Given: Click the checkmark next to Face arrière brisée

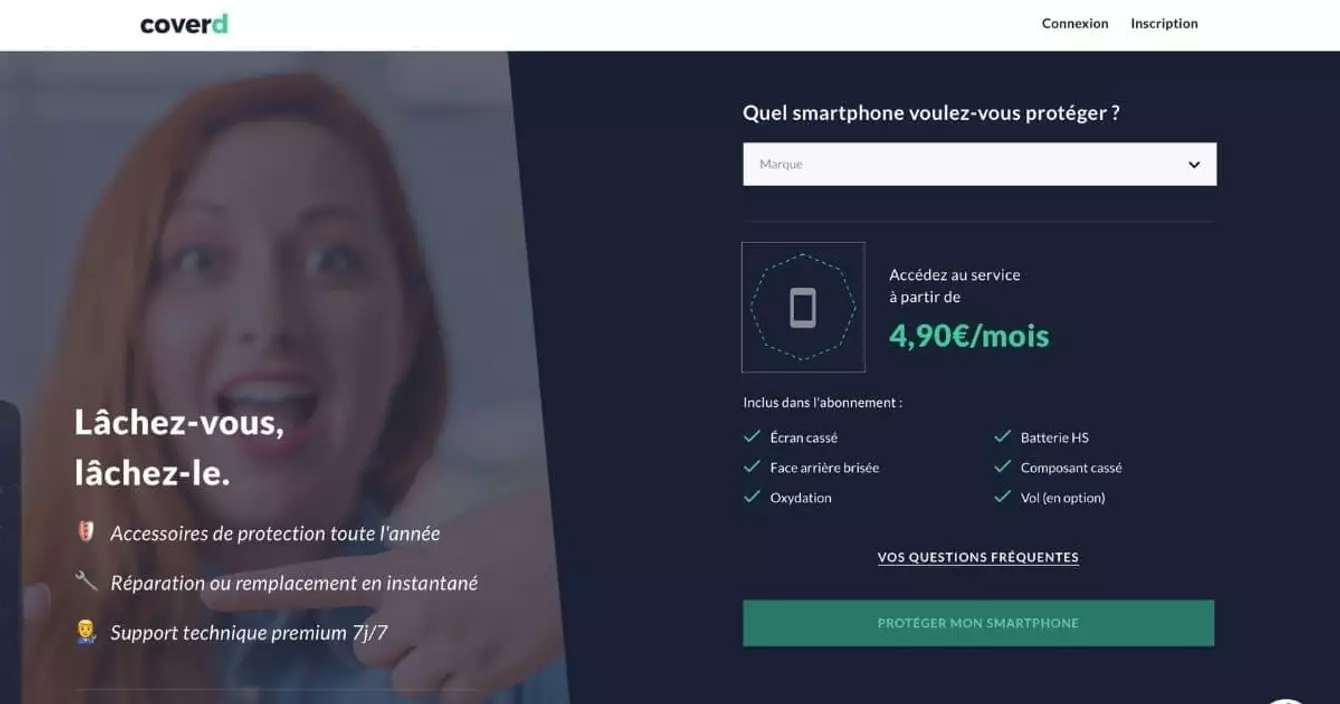Looking at the screenshot, I should pos(752,467).
